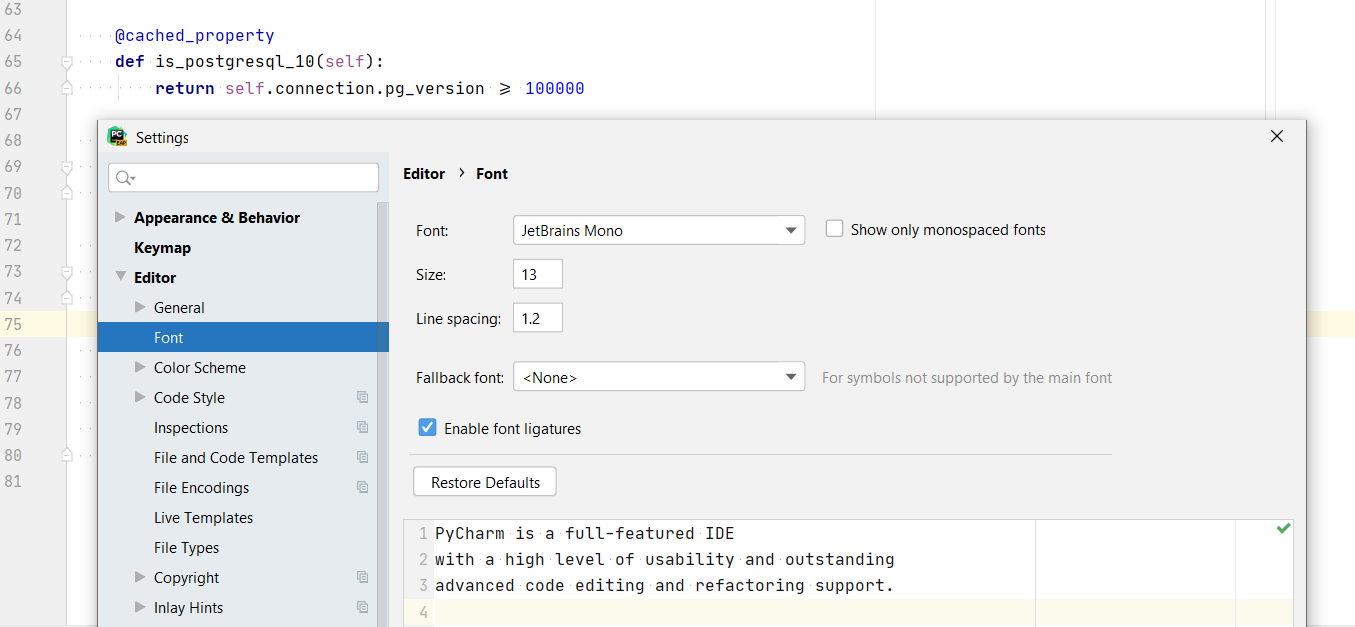
Task: Click '@cached_property' in the editor
Action: pos(194,35)
